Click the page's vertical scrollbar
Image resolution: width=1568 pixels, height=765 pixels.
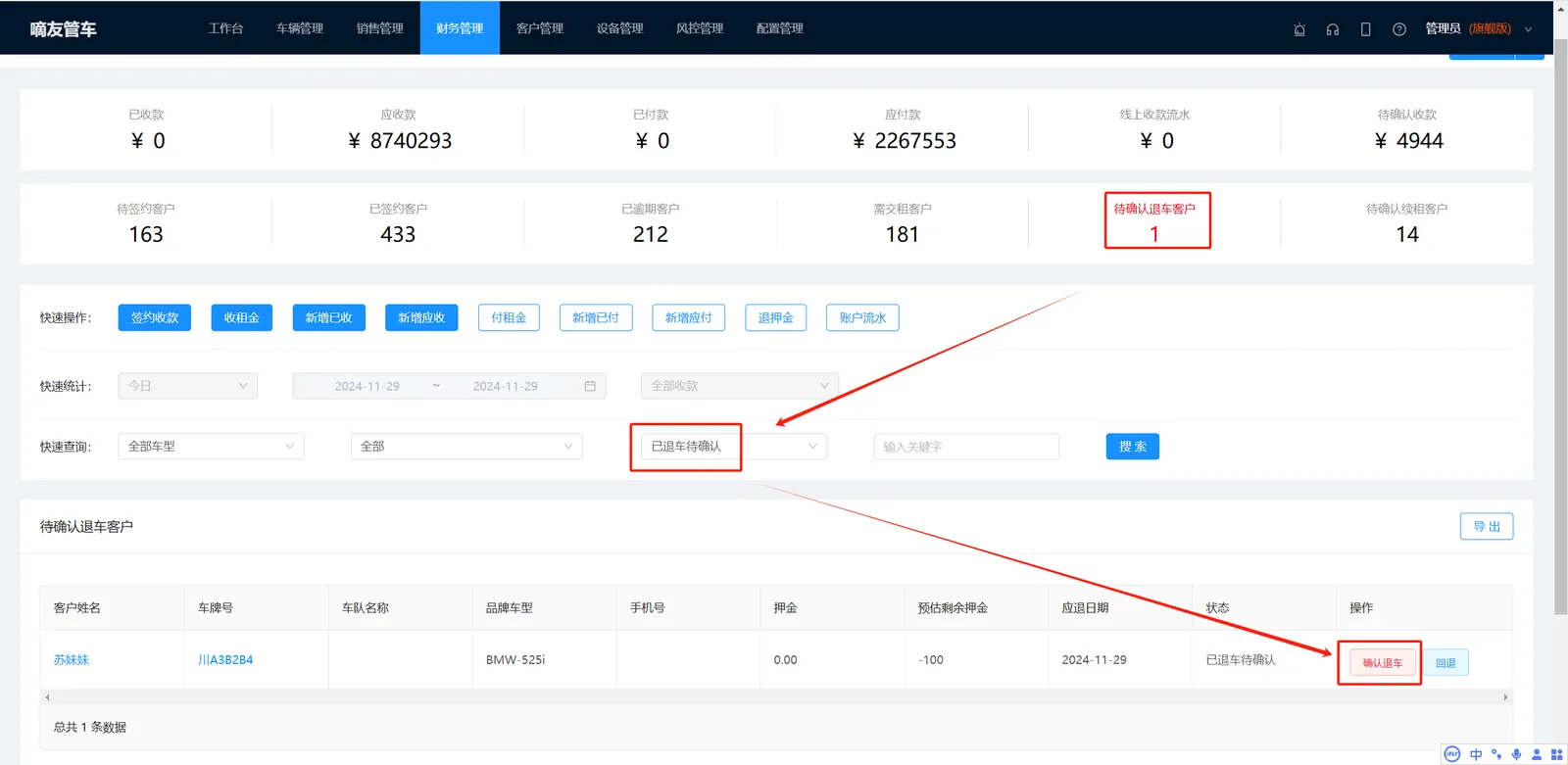[1560, 328]
